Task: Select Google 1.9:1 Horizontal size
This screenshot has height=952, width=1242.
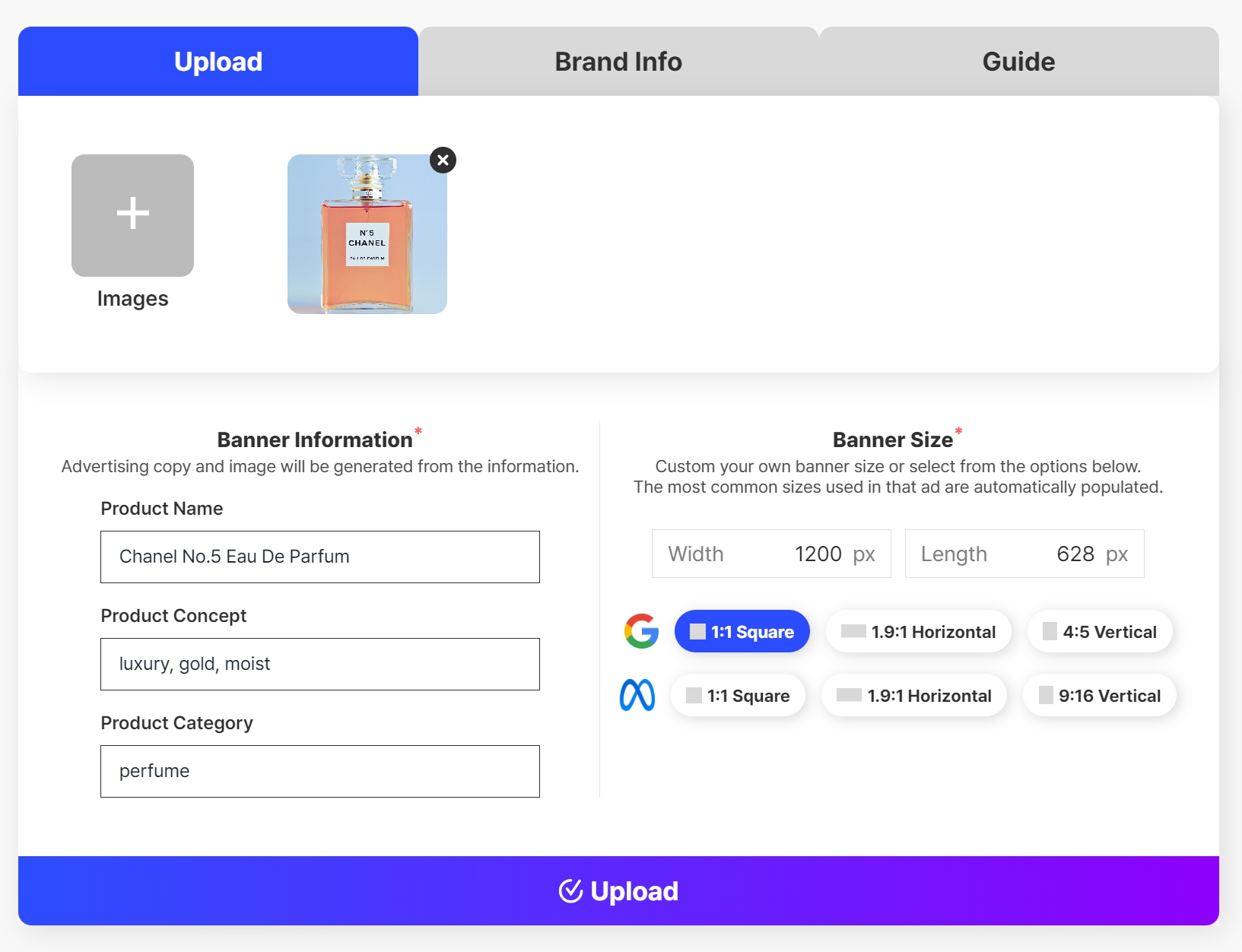Action: coord(919,631)
